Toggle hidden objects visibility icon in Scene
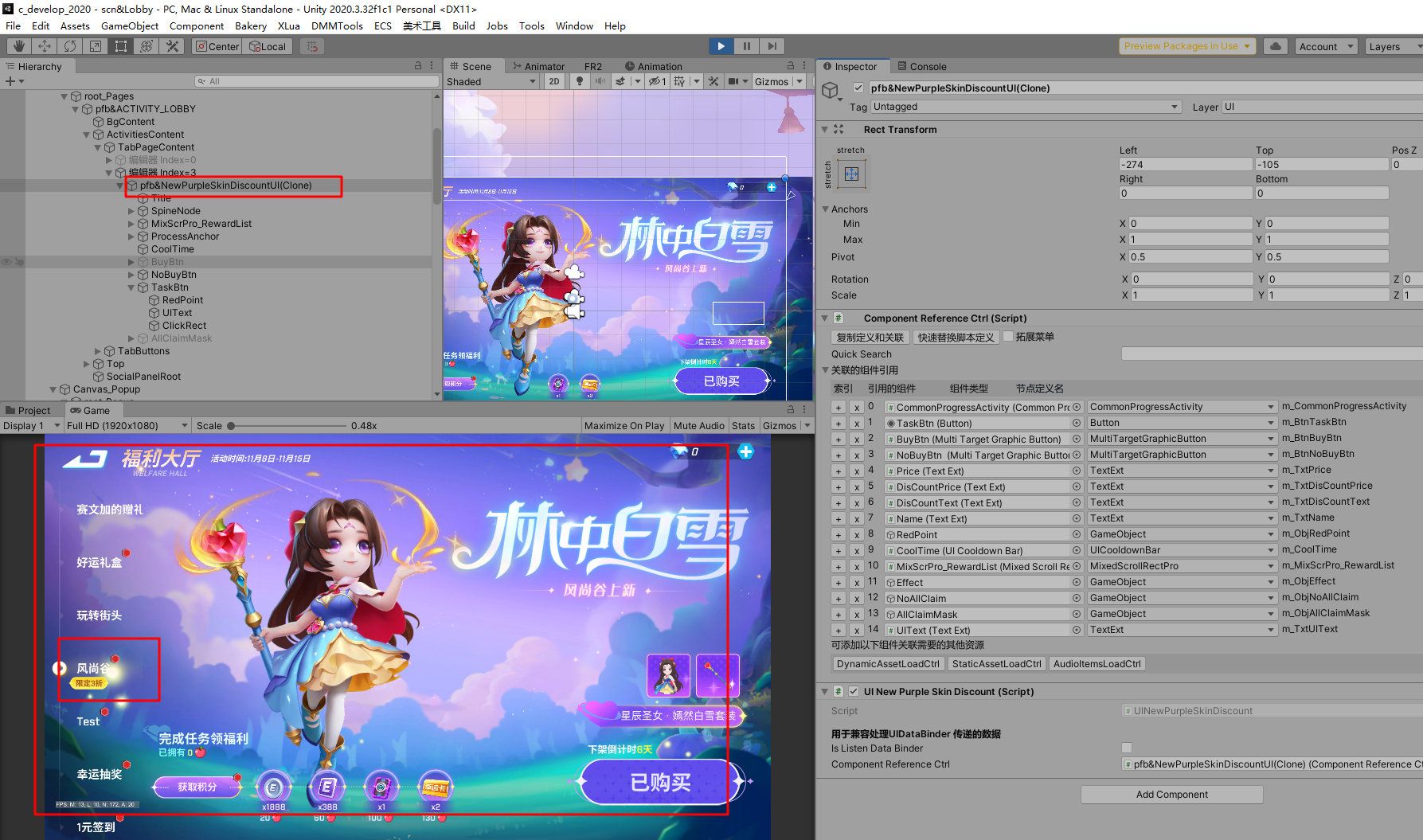Screen dimensions: 1423x840 coord(656,81)
